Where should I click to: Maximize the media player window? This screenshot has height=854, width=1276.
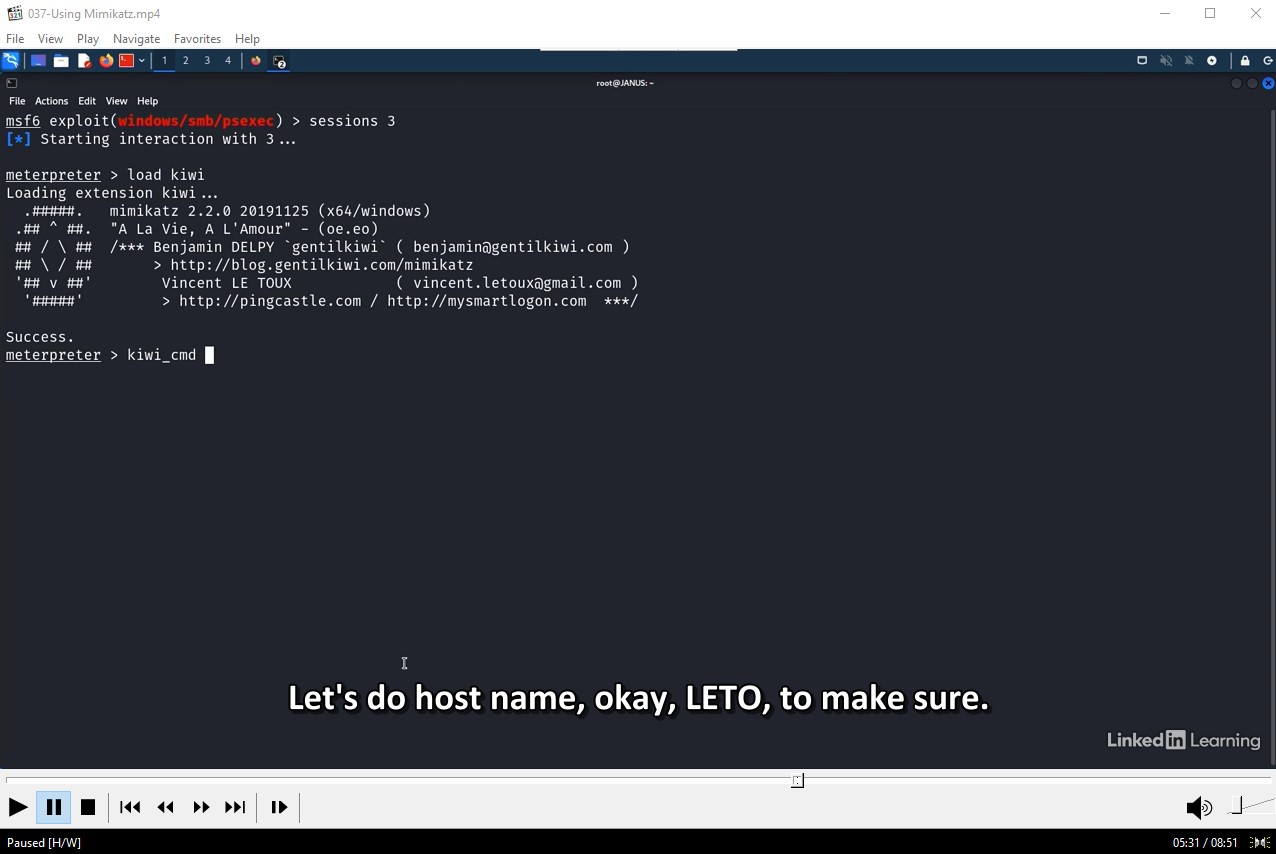(1210, 14)
